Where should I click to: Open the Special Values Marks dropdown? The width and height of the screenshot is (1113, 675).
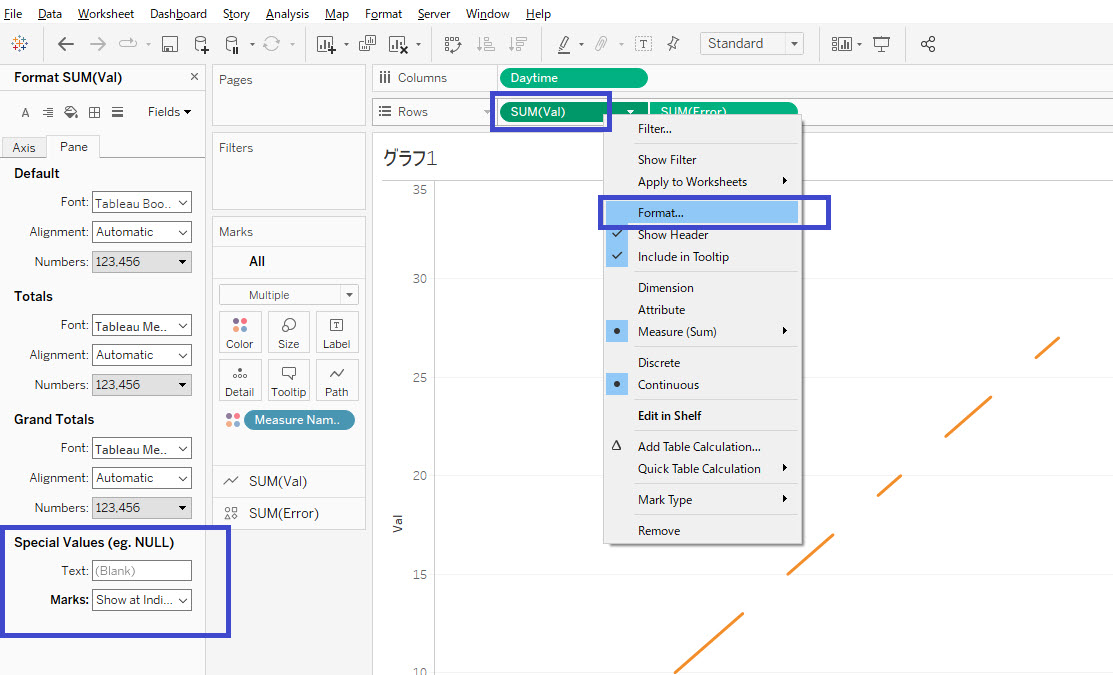[142, 600]
